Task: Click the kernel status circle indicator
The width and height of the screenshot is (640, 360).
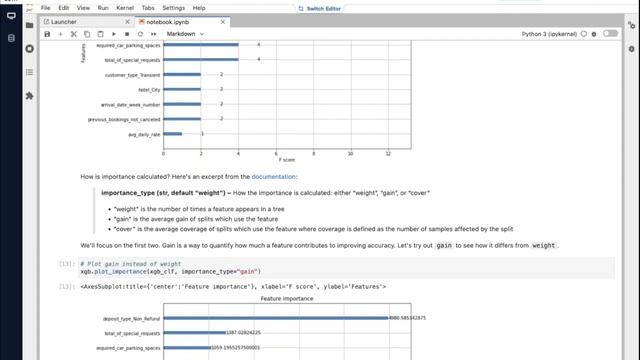Action: (x=584, y=34)
